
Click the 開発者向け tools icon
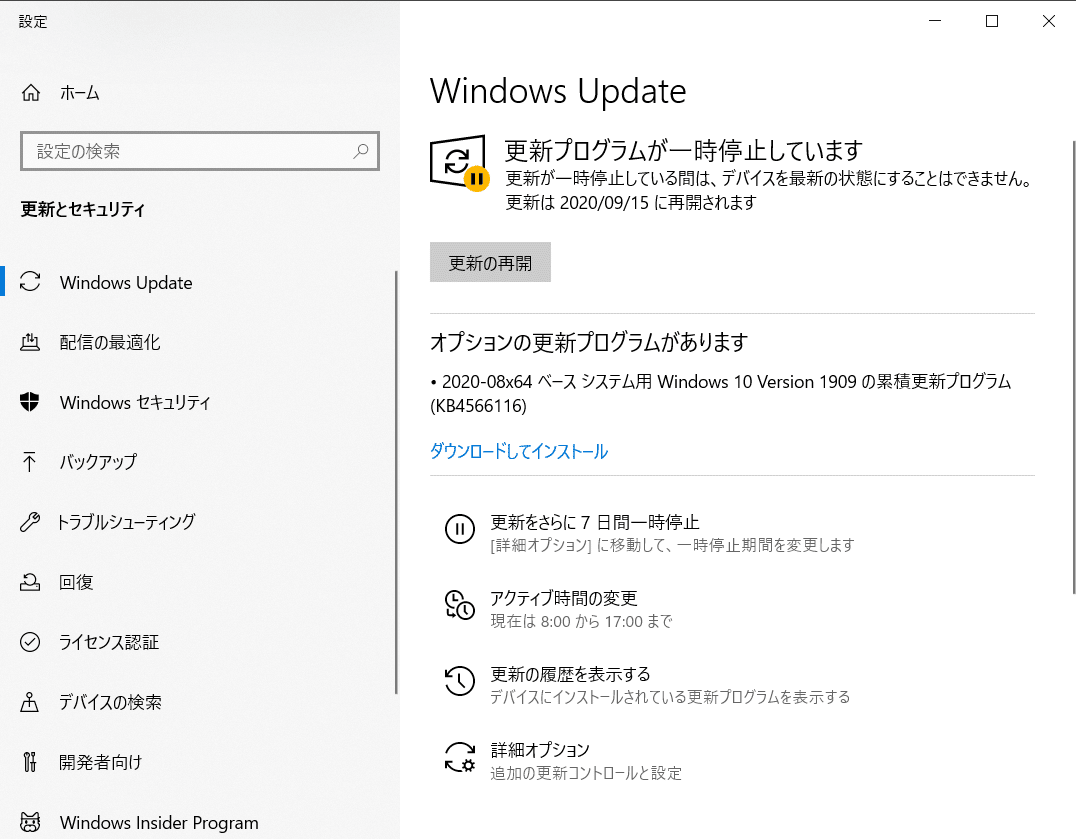(x=30, y=761)
